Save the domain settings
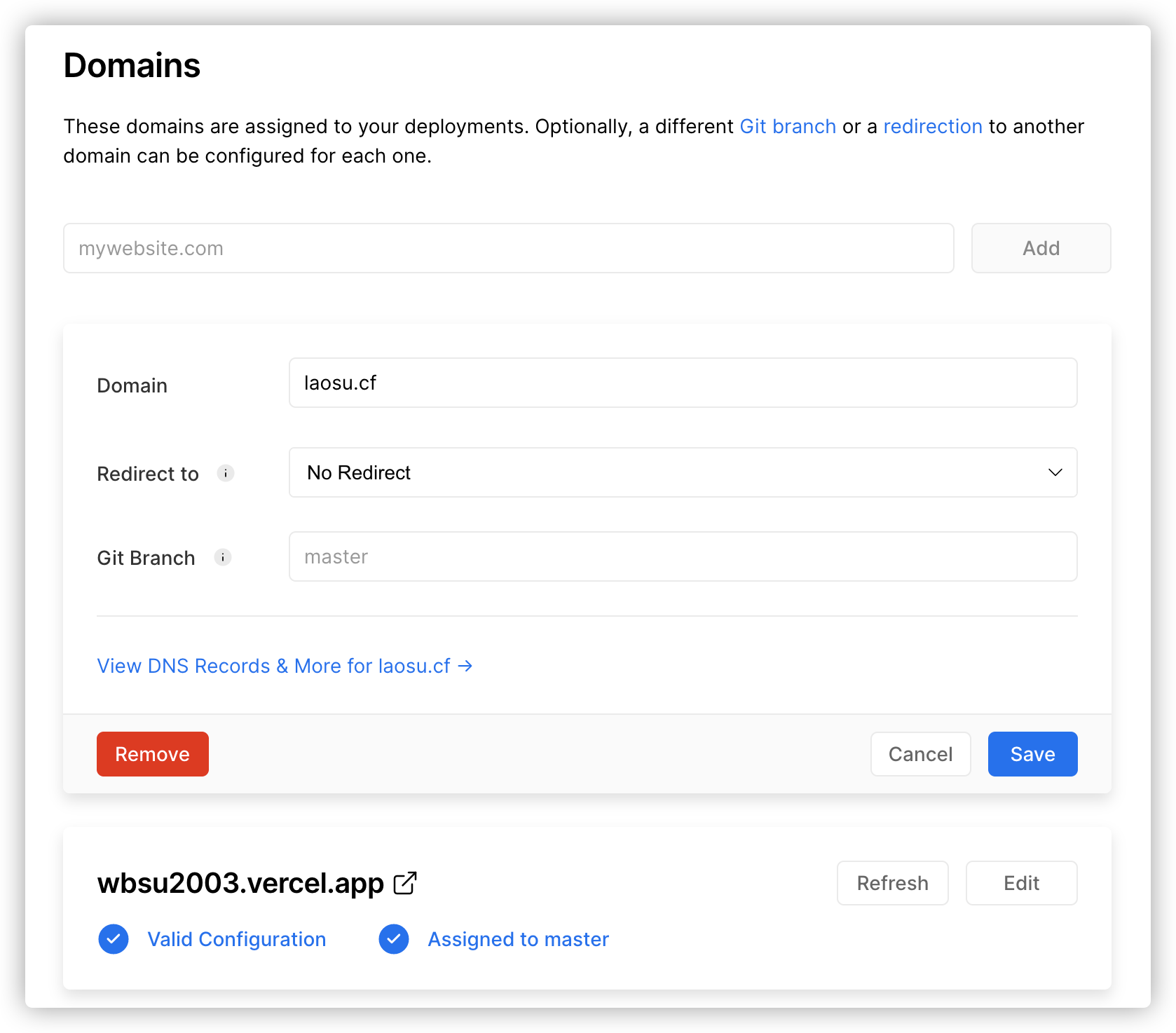 click(1032, 754)
